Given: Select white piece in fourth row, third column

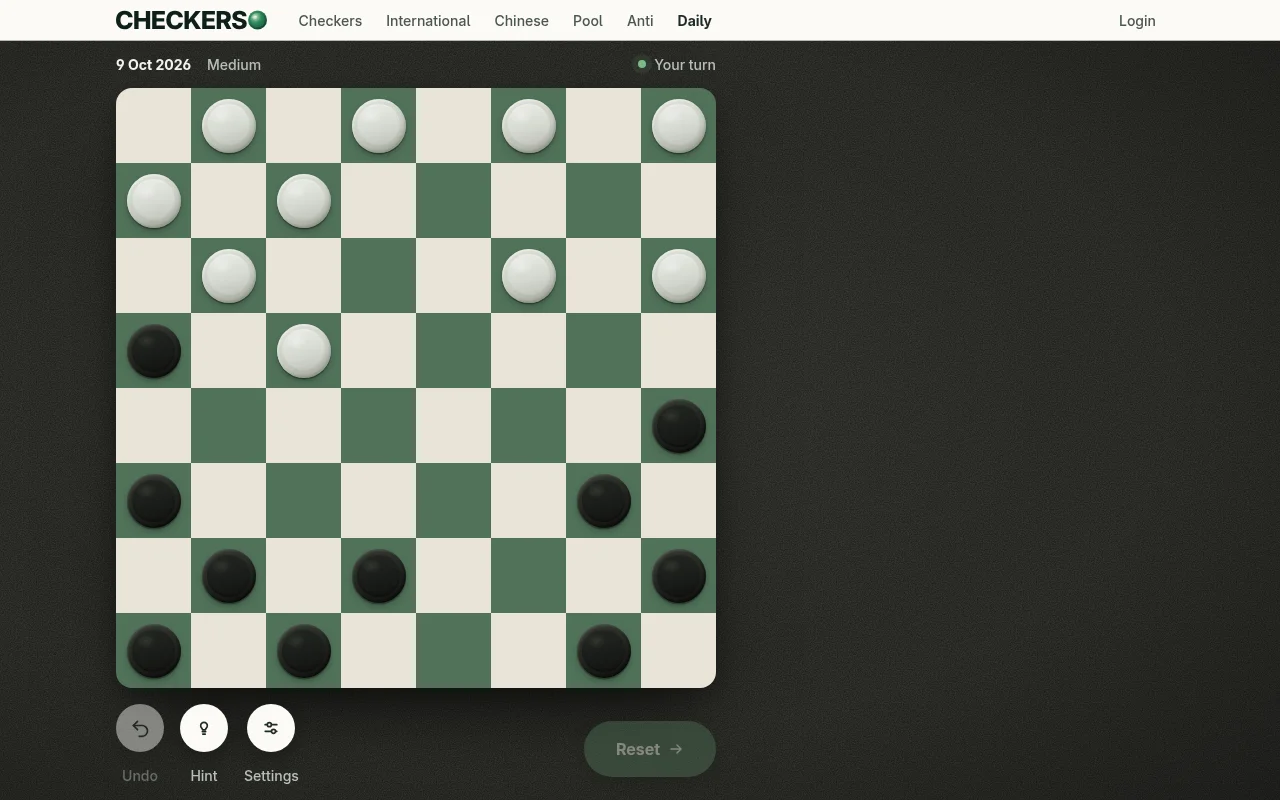Looking at the screenshot, I should [x=304, y=351].
